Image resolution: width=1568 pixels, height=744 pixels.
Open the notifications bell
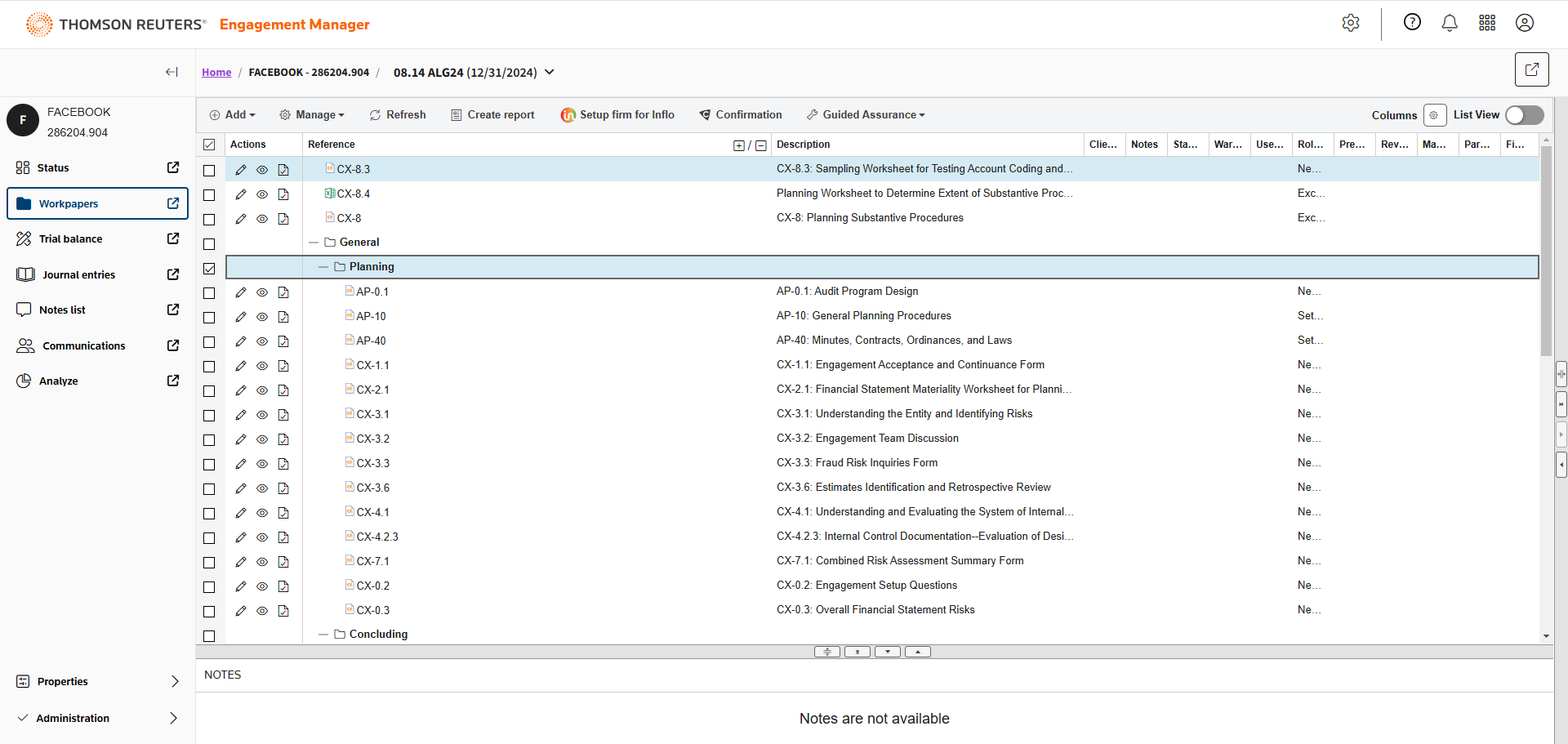tap(1450, 23)
